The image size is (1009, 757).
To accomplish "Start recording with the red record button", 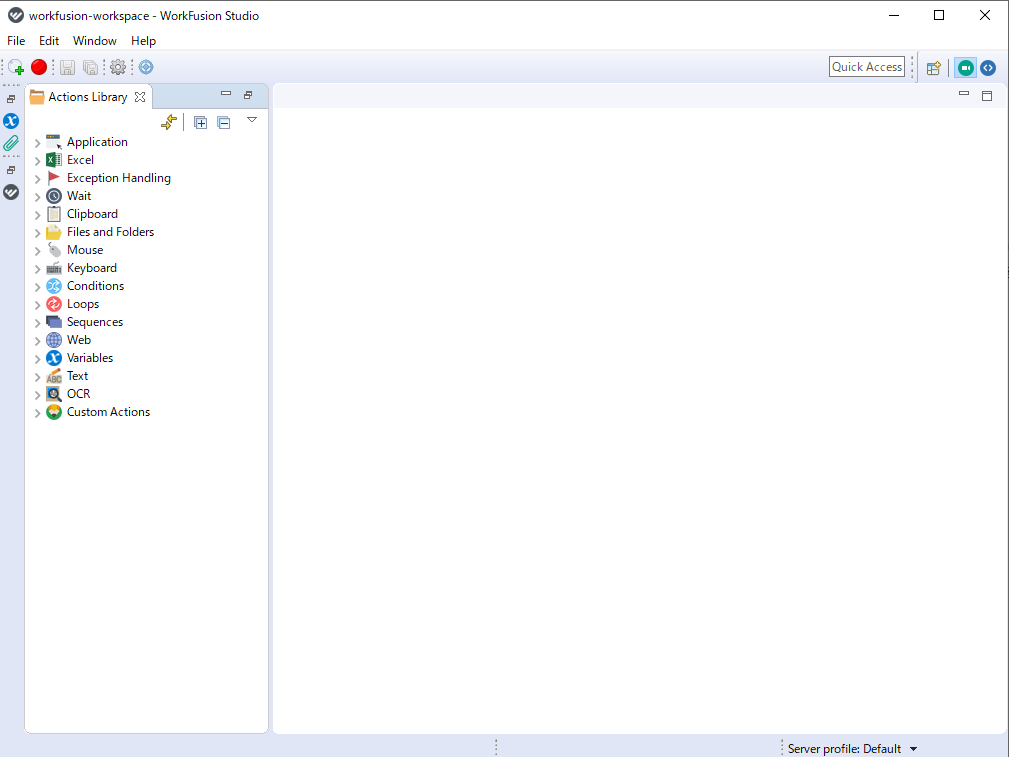I will (39, 67).
